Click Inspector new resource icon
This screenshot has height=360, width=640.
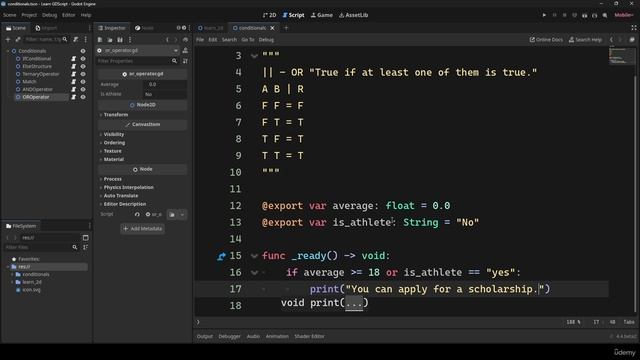point(100,40)
